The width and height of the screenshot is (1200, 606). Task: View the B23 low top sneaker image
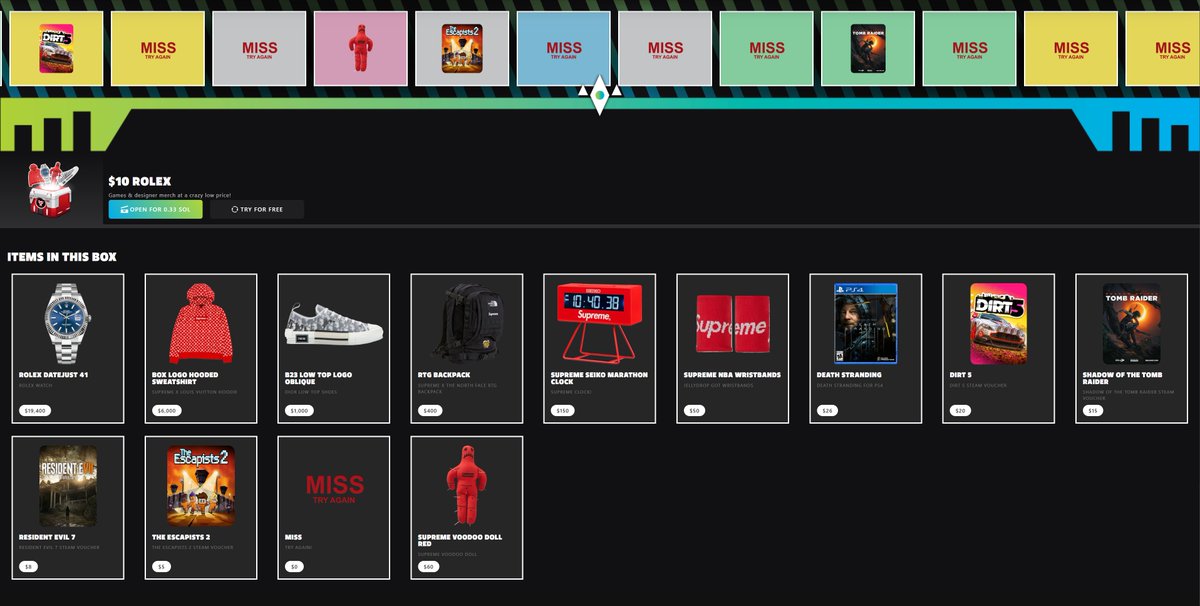coord(334,326)
